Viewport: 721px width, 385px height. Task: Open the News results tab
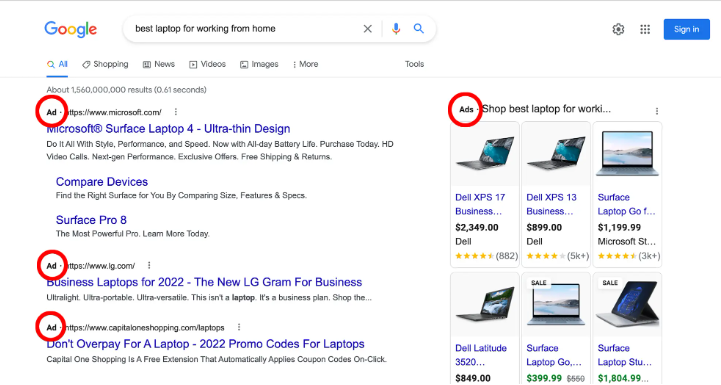[159, 64]
